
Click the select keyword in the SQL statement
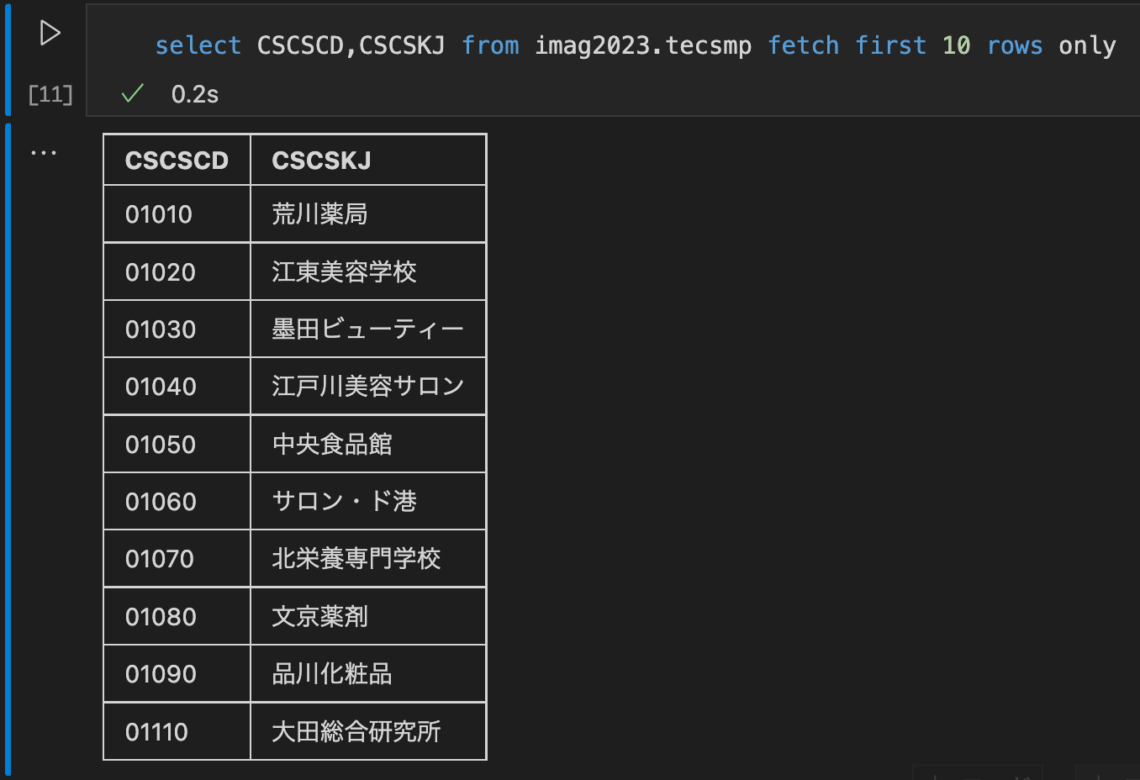coord(198,45)
